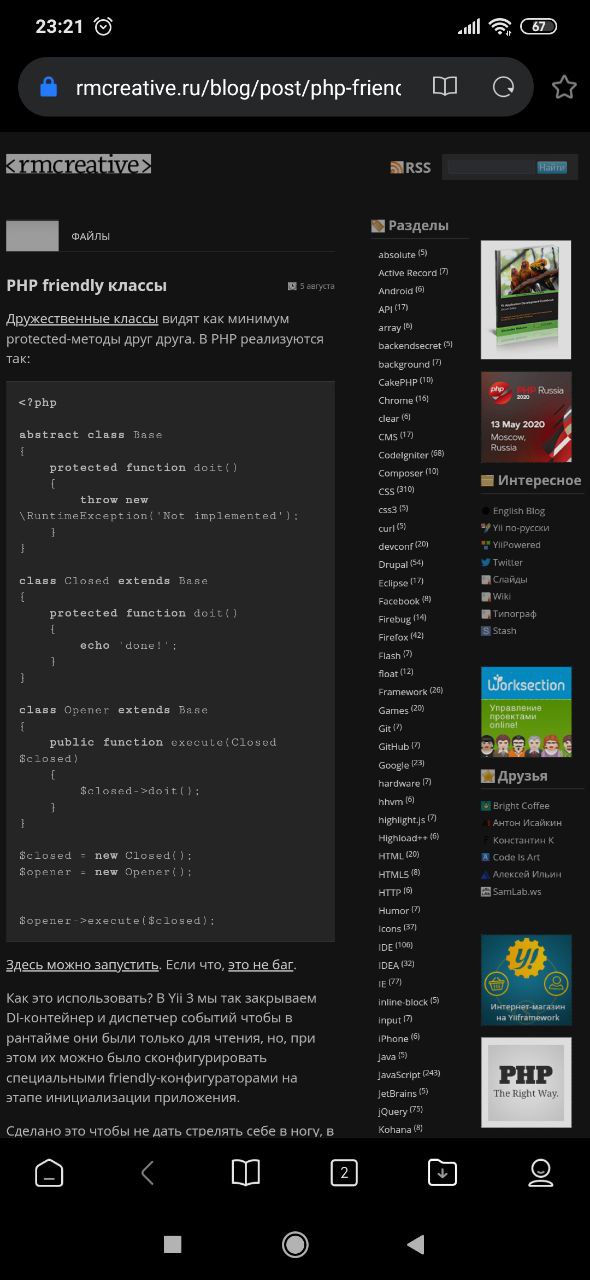The height and width of the screenshot is (1280, 590).
Task: Open the PHP Russia 2020 banner
Action: pyautogui.click(x=526, y=417)
